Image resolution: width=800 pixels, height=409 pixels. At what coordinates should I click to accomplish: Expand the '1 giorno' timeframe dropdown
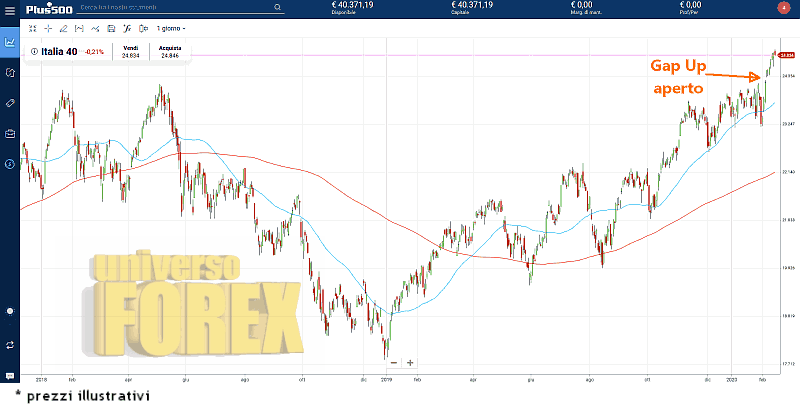coord(170,28)
